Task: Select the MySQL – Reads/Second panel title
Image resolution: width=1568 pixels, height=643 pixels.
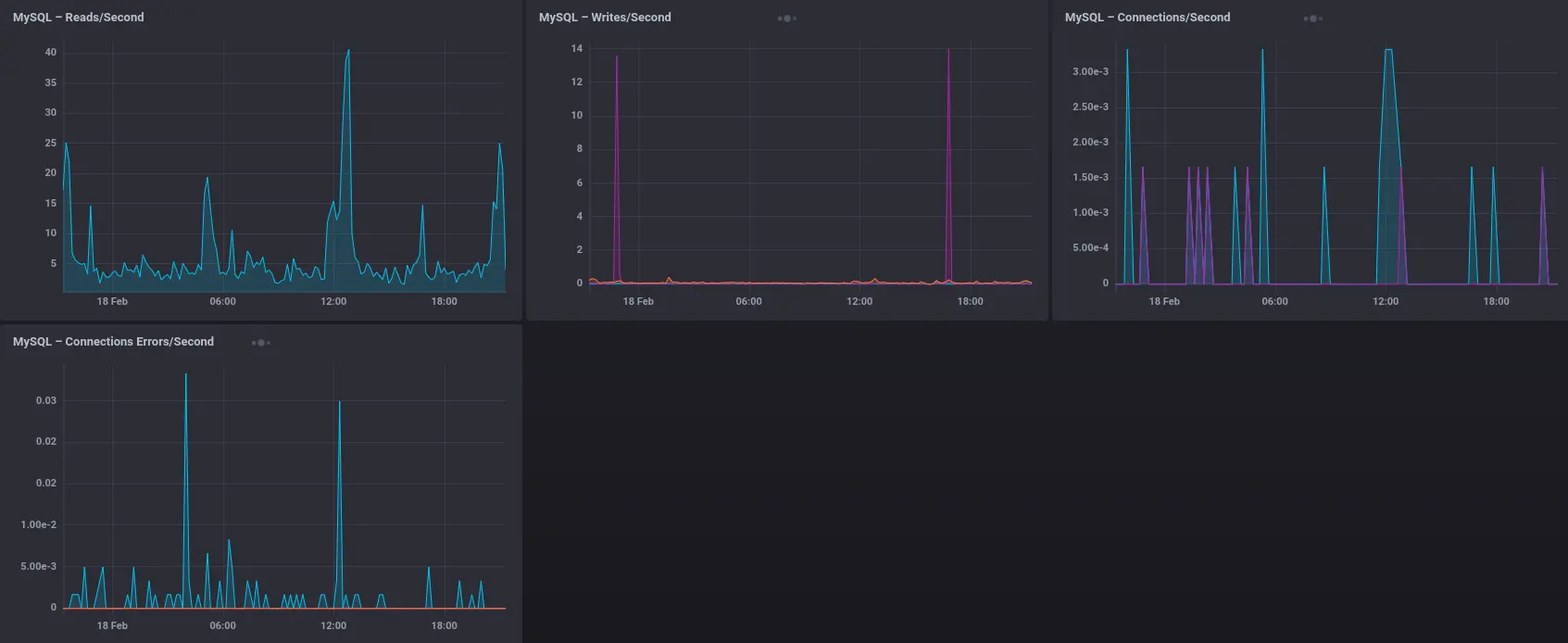Action: coord(79,18)
